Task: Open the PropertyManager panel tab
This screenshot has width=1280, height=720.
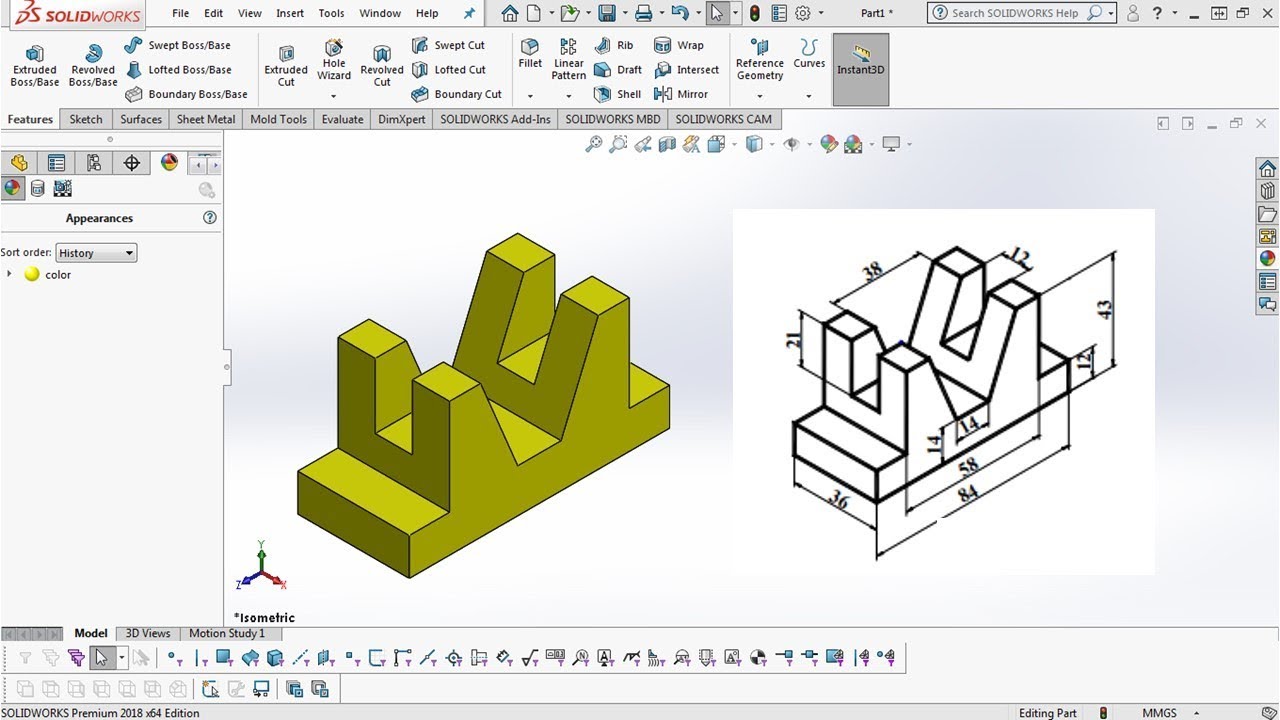Action: tap(56, 163)
